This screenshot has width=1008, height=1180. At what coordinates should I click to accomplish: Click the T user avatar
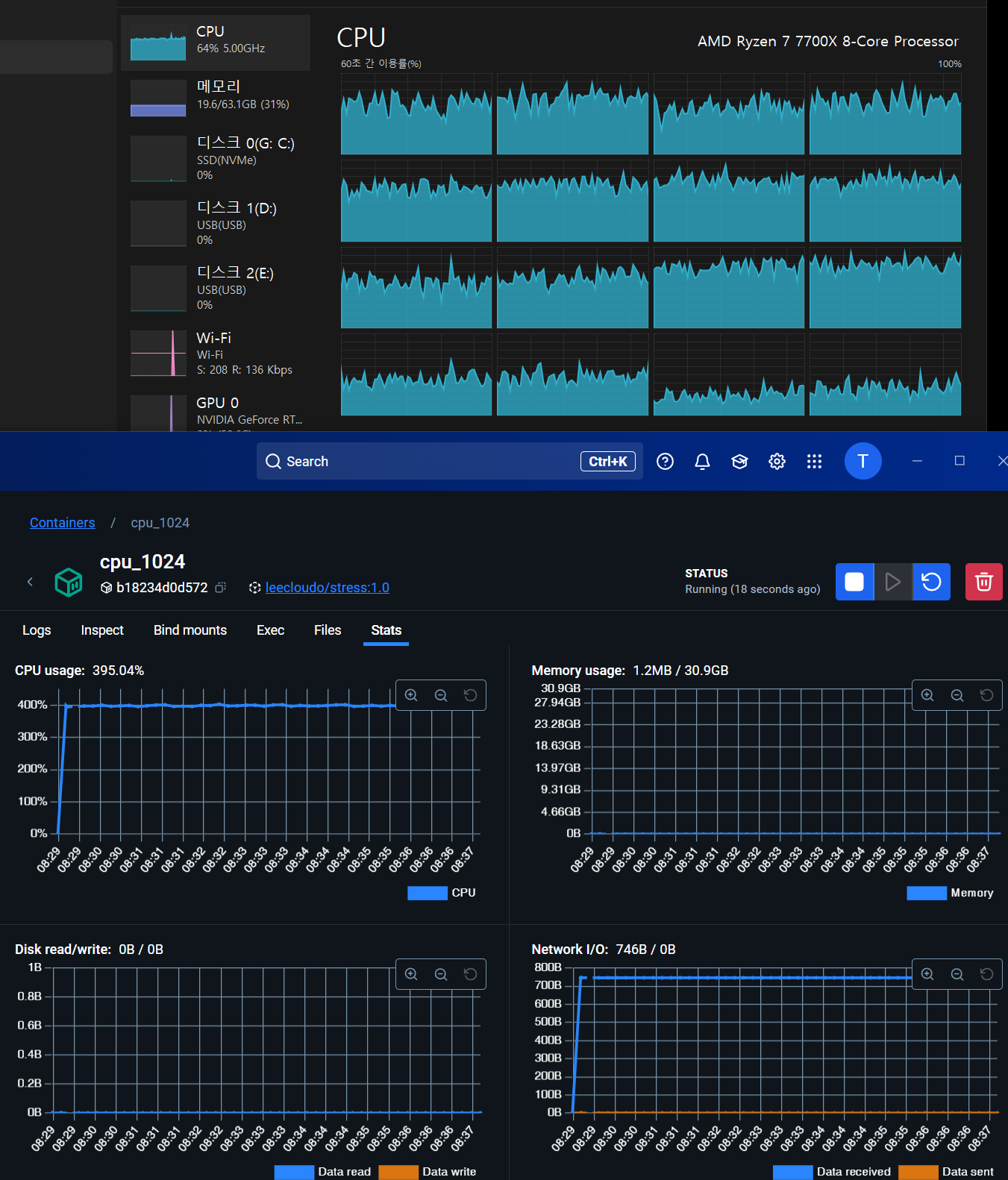click(863, 461)
